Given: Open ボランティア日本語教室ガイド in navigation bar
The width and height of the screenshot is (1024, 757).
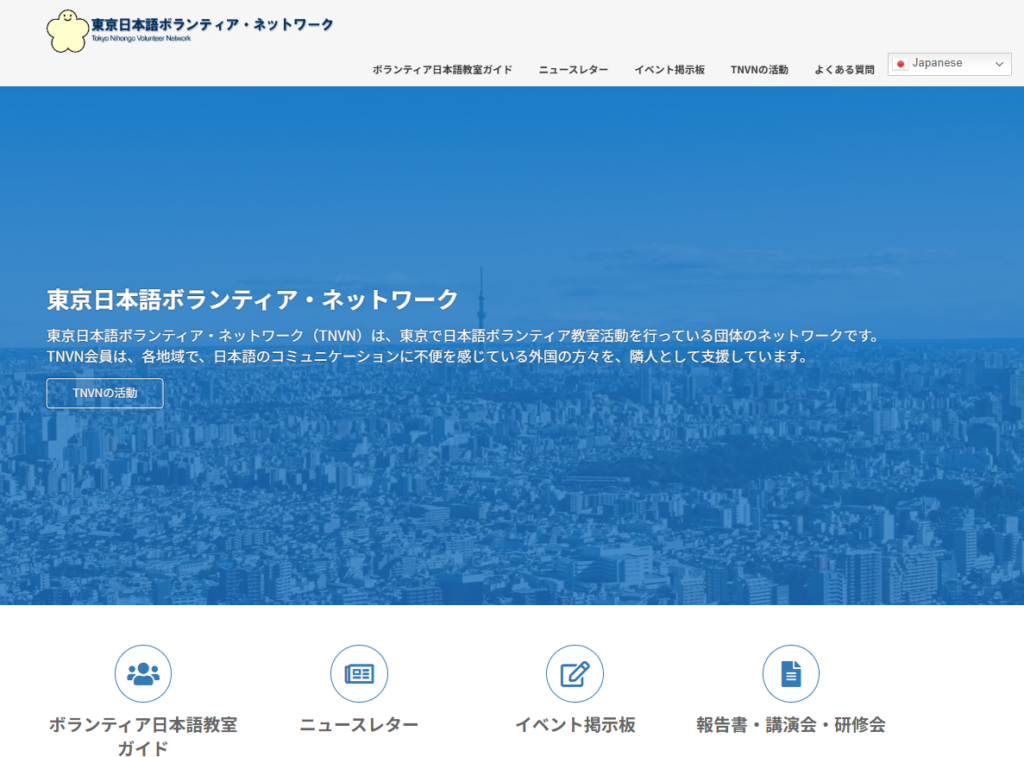Looking at the screenshot, I should tap(442, 70).
